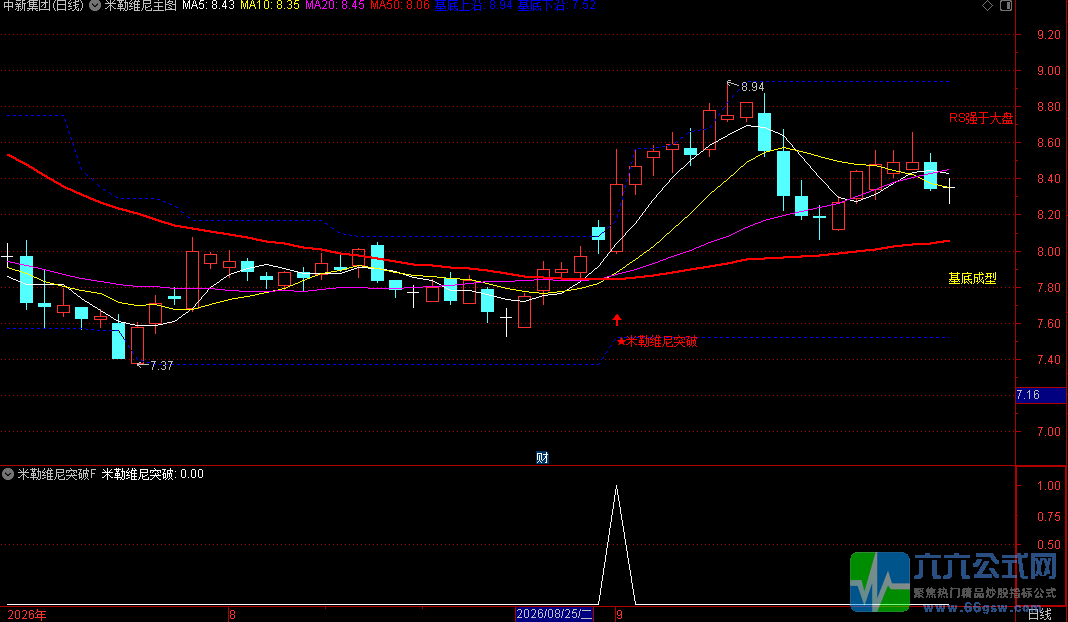Click the RS强于大盘 annotation
Screen dimensions: 1068x622
click(x=981, y=118)
